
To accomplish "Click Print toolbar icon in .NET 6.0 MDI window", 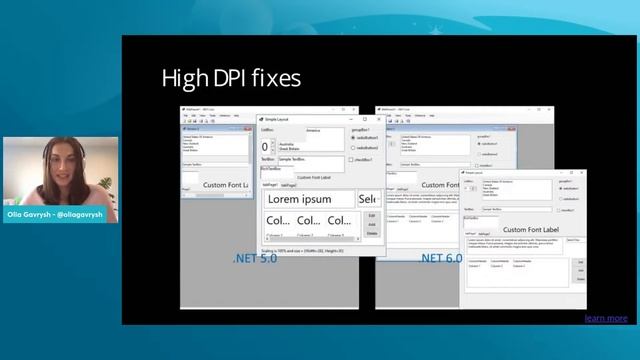I will click(397, 121).
